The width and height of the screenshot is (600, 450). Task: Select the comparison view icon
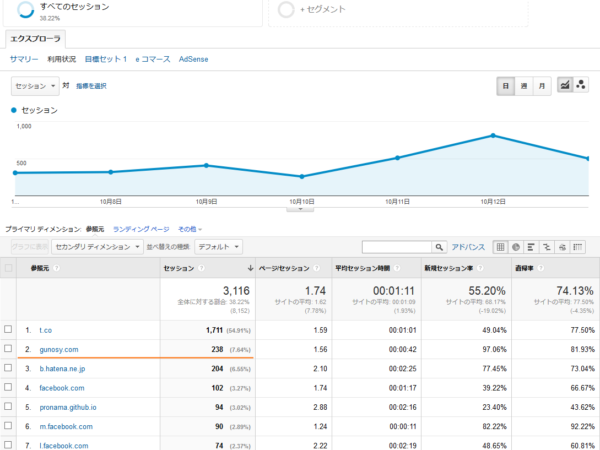click(x=547, y=247)
